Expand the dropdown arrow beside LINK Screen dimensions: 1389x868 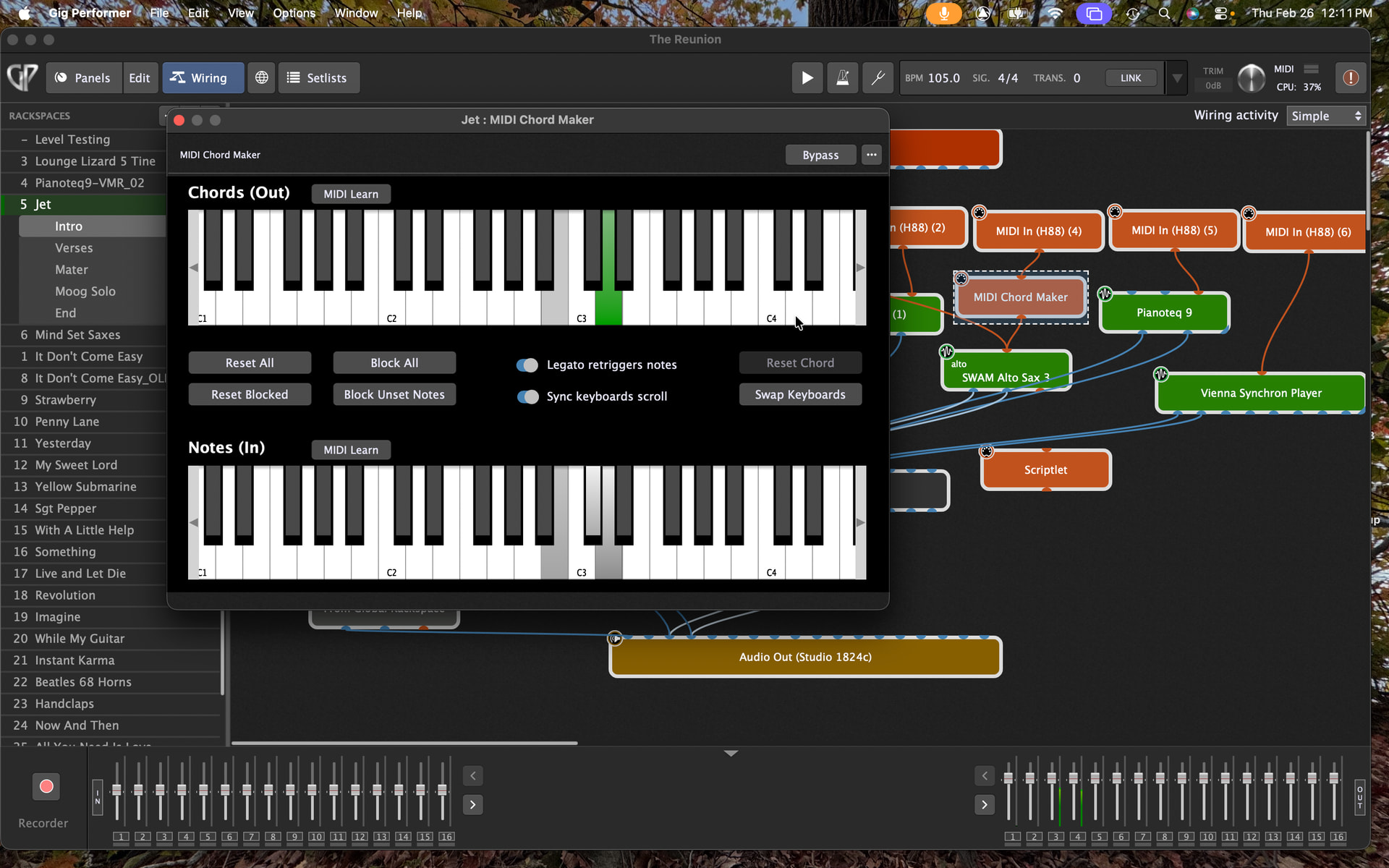(x=1177, y=78)
